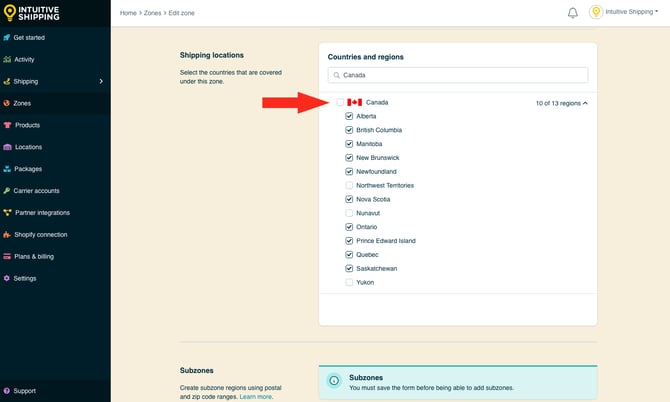Screen dimensions: 670x402
Task: Navigate to Zones breadcrumb link
Action: (x=155, y=13)
